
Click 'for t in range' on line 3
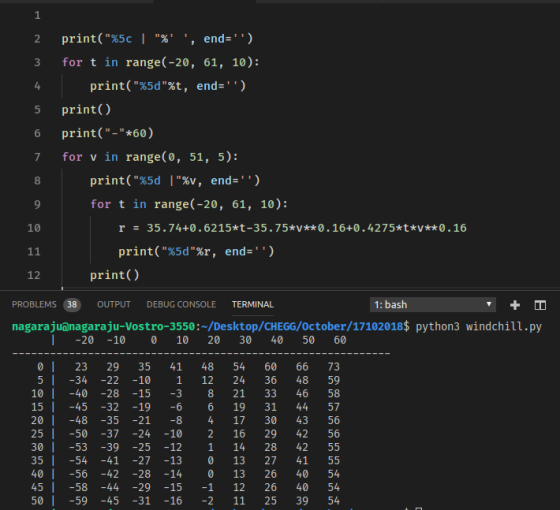click(160, 62)
